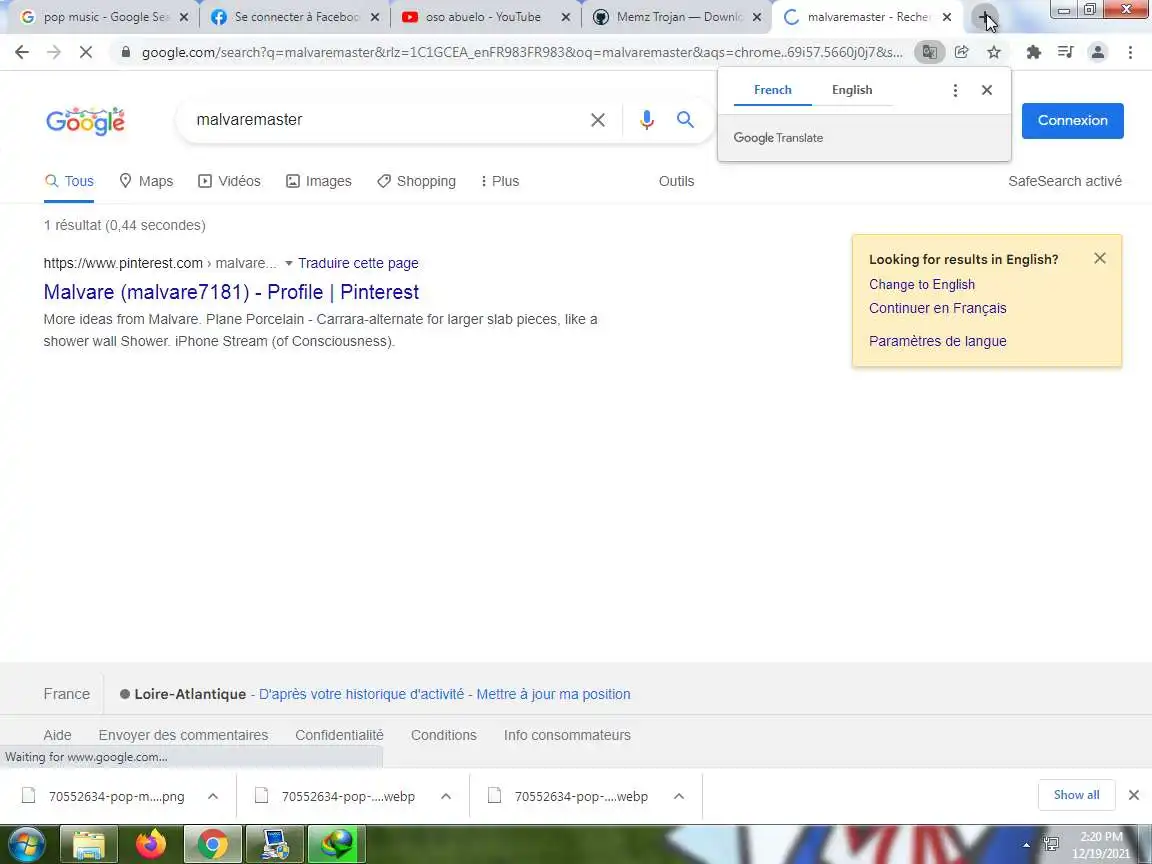This screenshot has height=864, width=1152.
Task: Select French tab in Translate popup
Action: pyautogui.click(x=773, y=90)
